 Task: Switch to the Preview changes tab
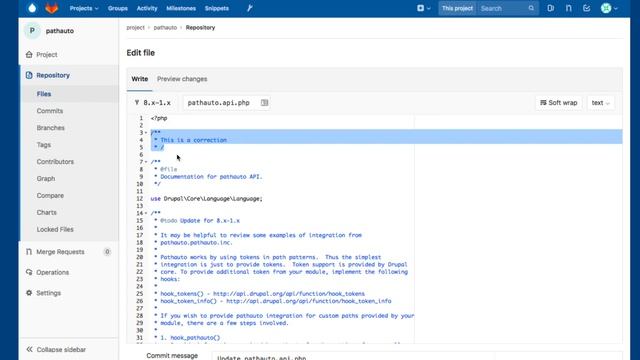(x=182, y=79)
